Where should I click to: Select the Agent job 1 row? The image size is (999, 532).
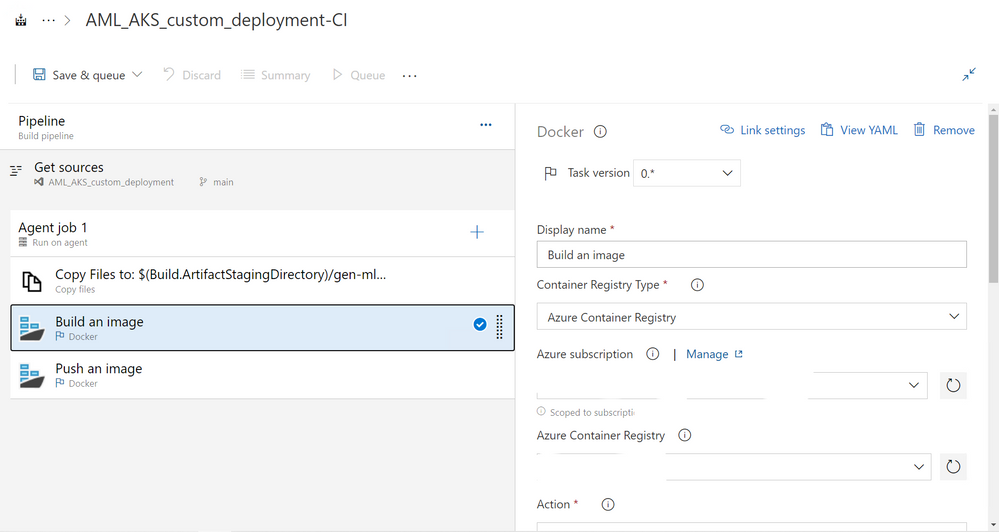point(262,233)
